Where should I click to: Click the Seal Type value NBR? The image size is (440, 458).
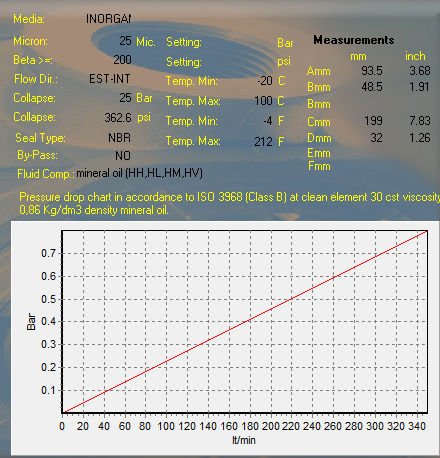click(119, 138)
